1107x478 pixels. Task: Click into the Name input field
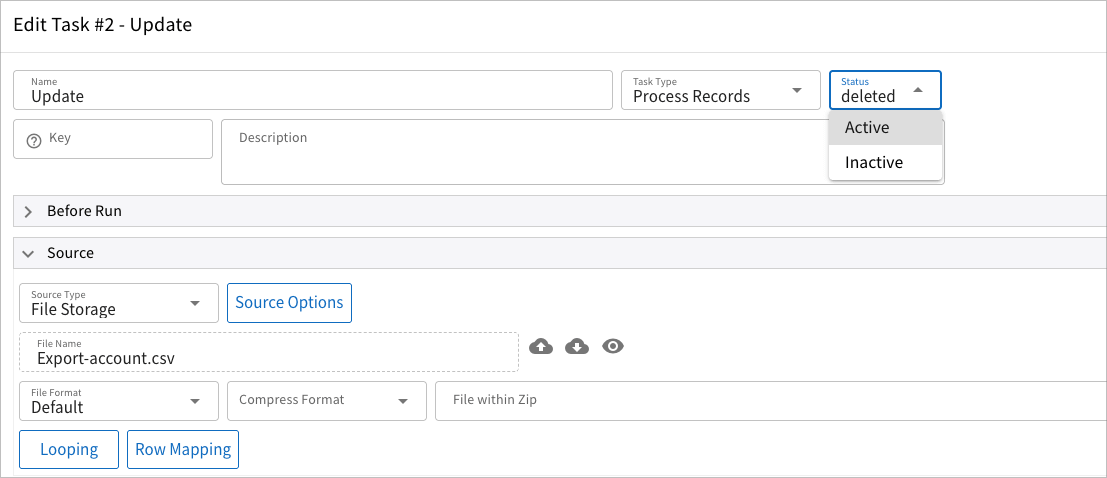pos(312,96)
